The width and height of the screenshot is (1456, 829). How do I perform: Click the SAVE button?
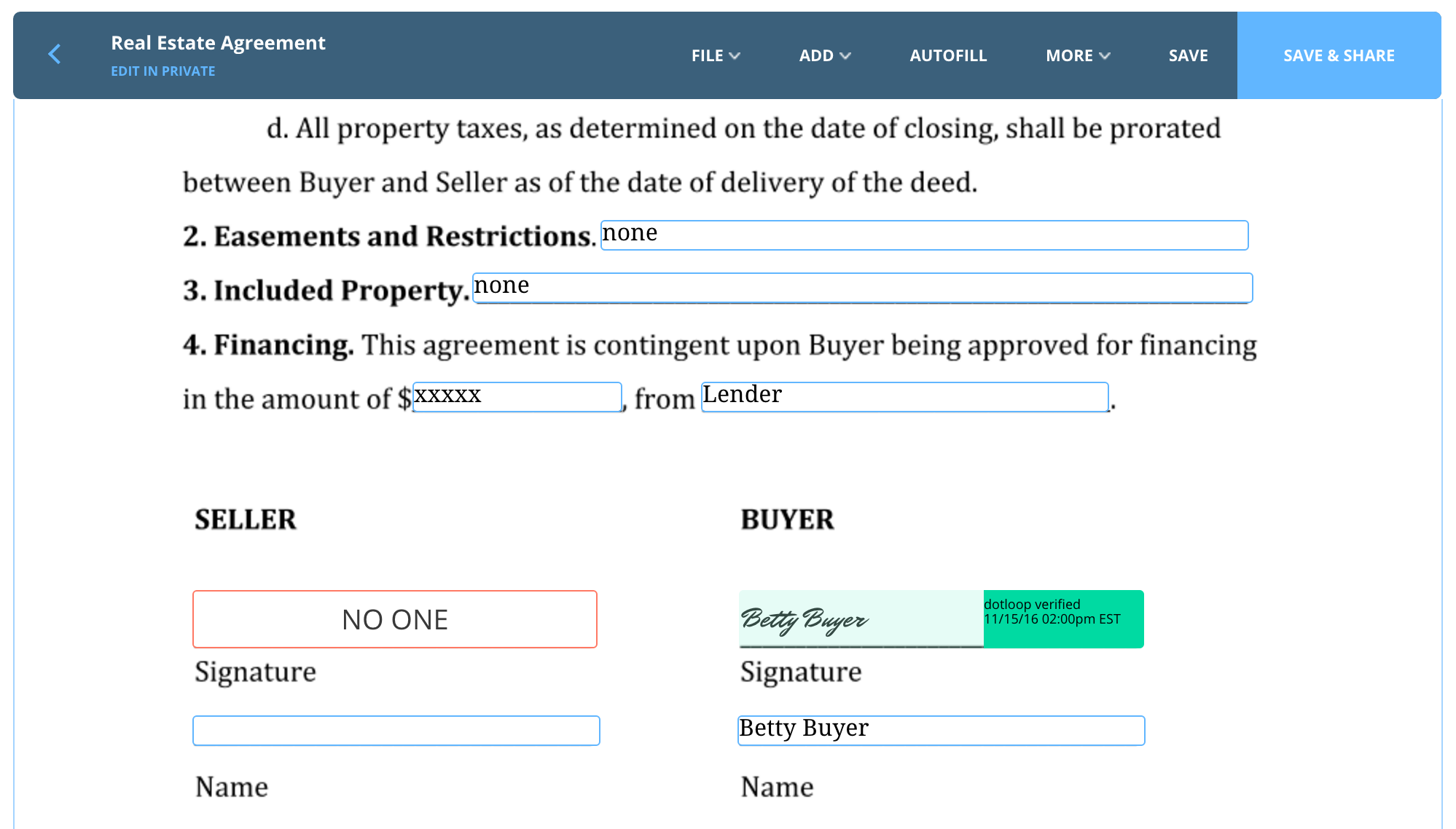1188,55
